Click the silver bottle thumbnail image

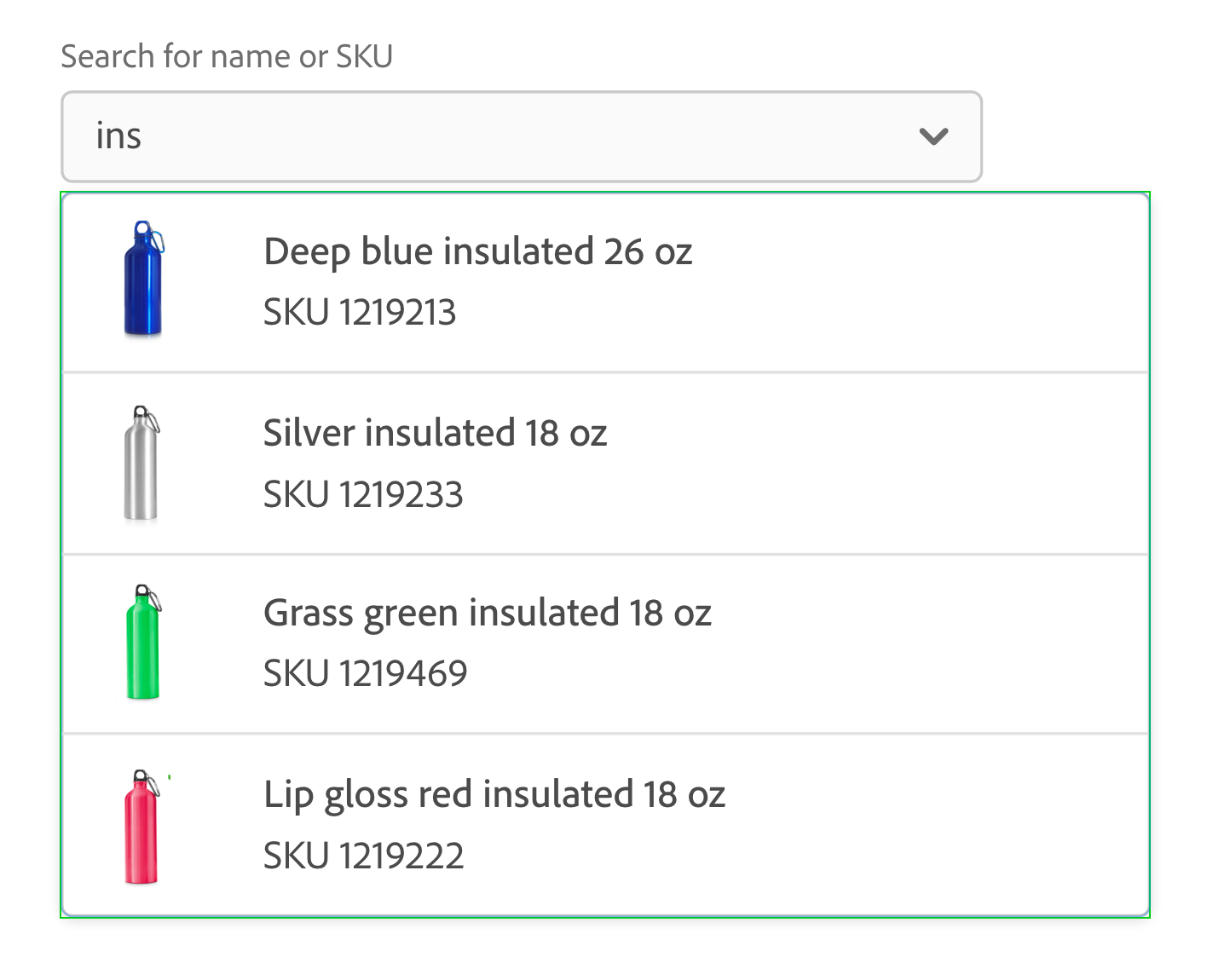tap(141, 464)
